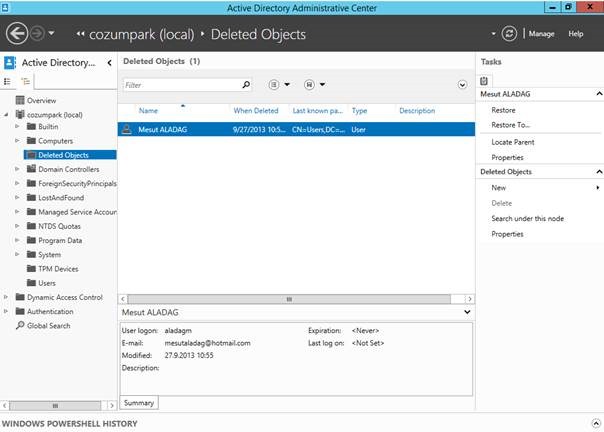604x432 pixels.
Task: Click the Tasks pane clipboard icon
Action: coord(484,81)
